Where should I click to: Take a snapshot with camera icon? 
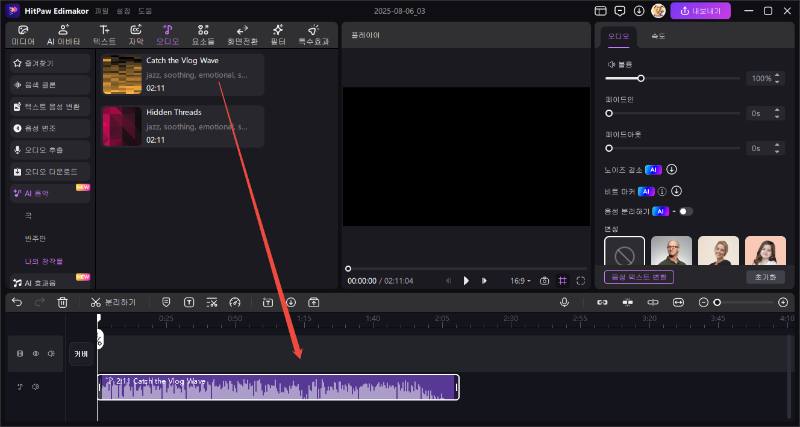click(544, 281)
